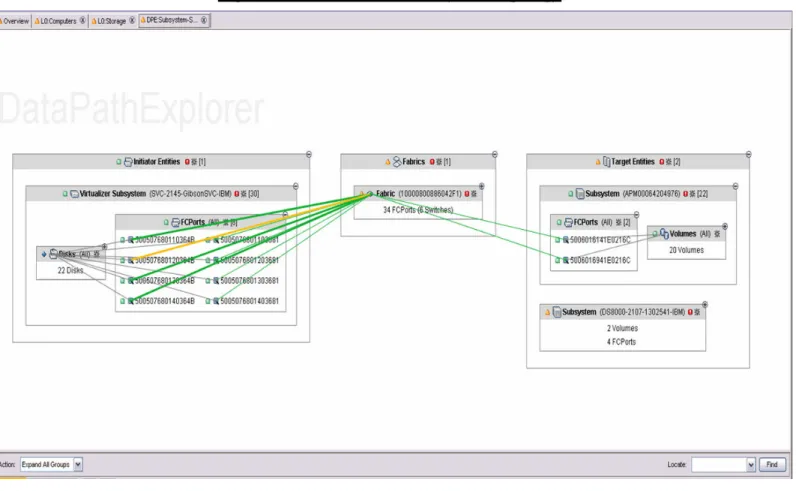Screen dimensions: 796x491
Task: Expand the DS8000-2107-1302541-IBM subsystem group
Action: (705, 305)
